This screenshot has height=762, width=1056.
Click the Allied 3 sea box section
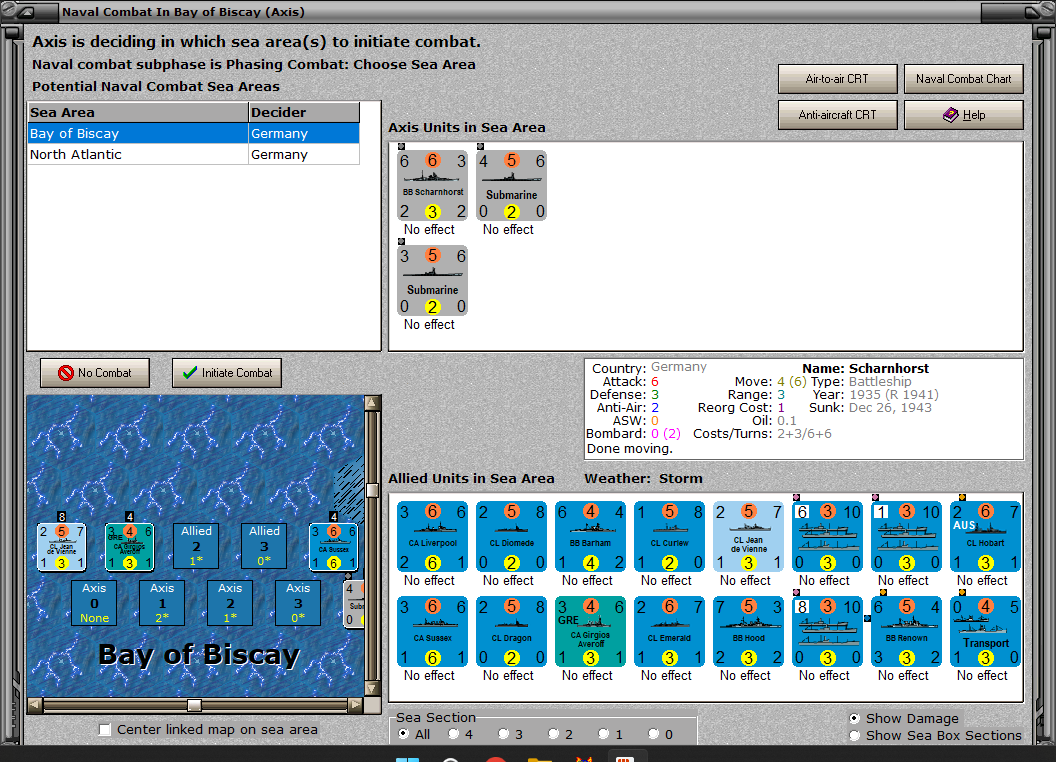pos(264,546)
